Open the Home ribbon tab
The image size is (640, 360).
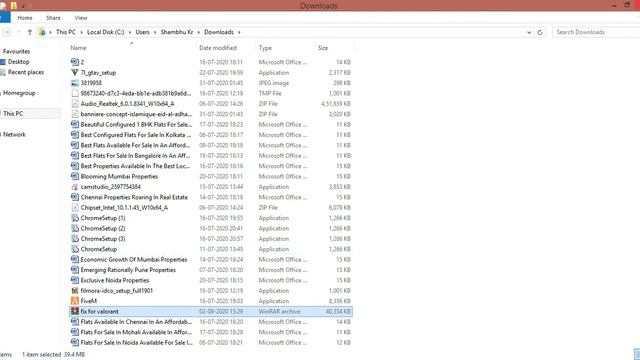25,18
